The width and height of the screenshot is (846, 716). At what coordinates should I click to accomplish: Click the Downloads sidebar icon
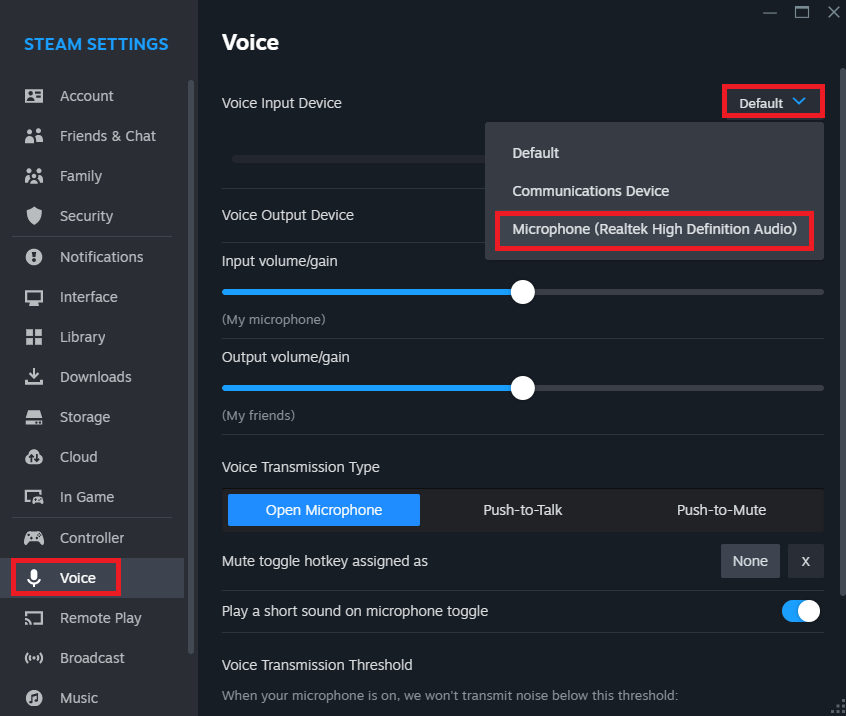click(x=35, y=377)
